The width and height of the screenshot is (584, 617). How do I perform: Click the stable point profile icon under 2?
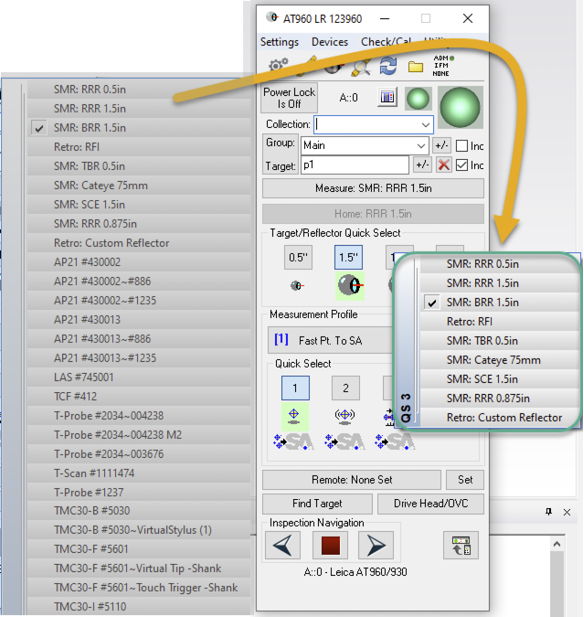345,417
